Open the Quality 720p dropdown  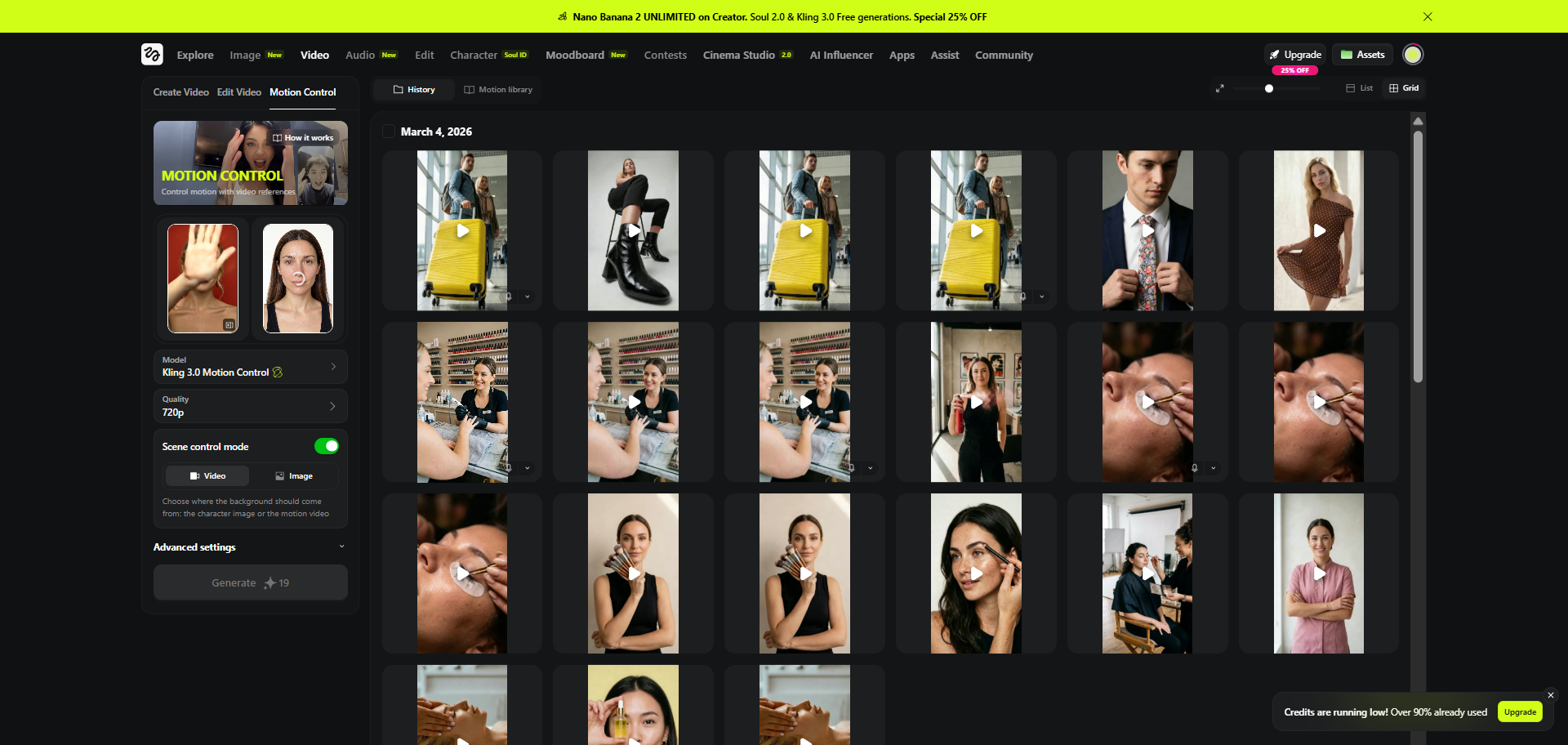point(250,406)
